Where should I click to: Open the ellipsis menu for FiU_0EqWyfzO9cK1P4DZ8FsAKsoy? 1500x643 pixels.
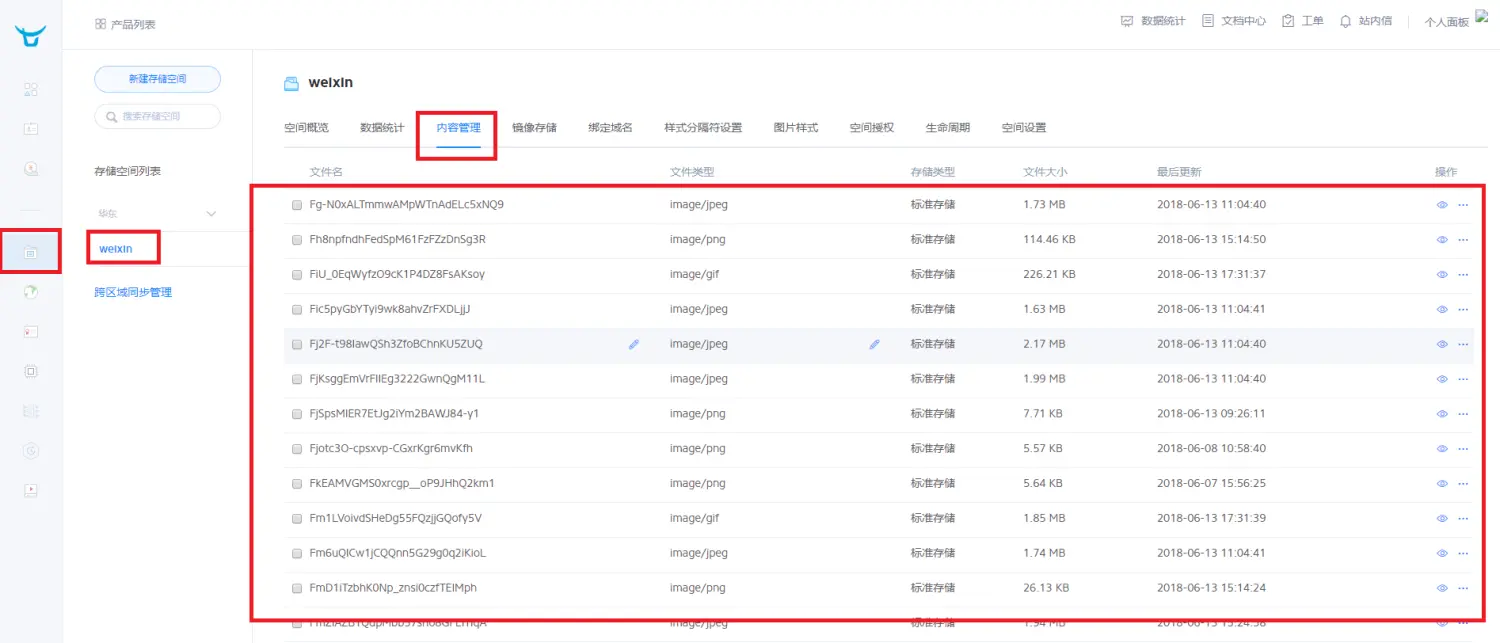(1463, 274)
